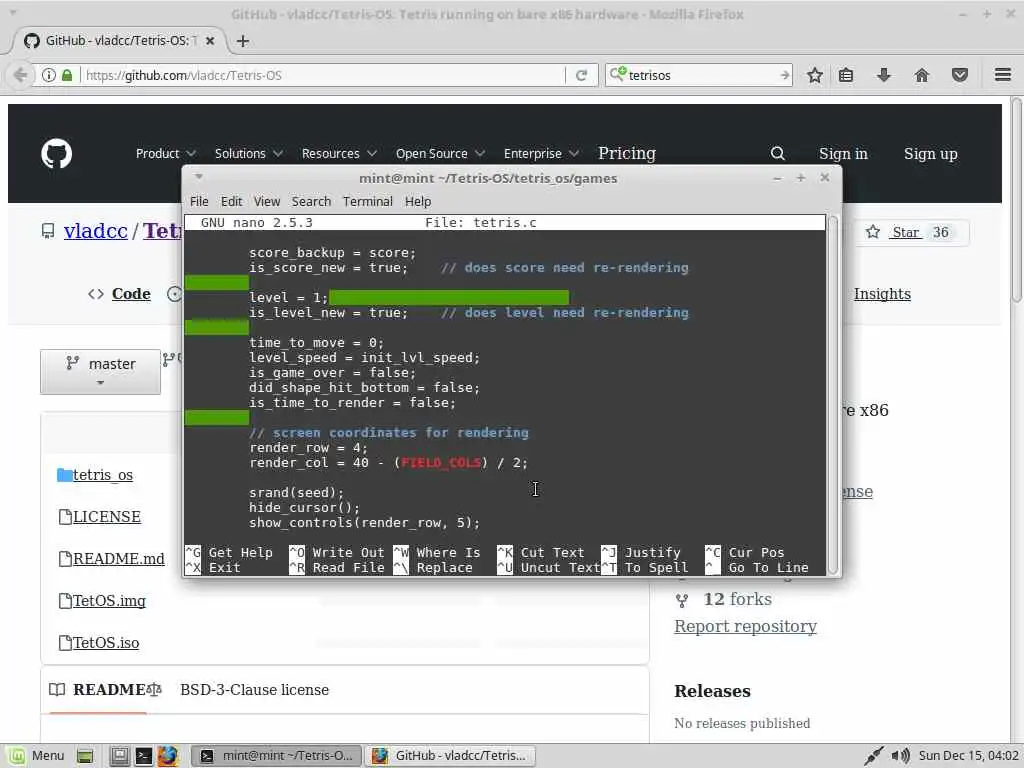Click the Star icon on the repository
The image size is (1024, 768).
[x=872, y=232]
